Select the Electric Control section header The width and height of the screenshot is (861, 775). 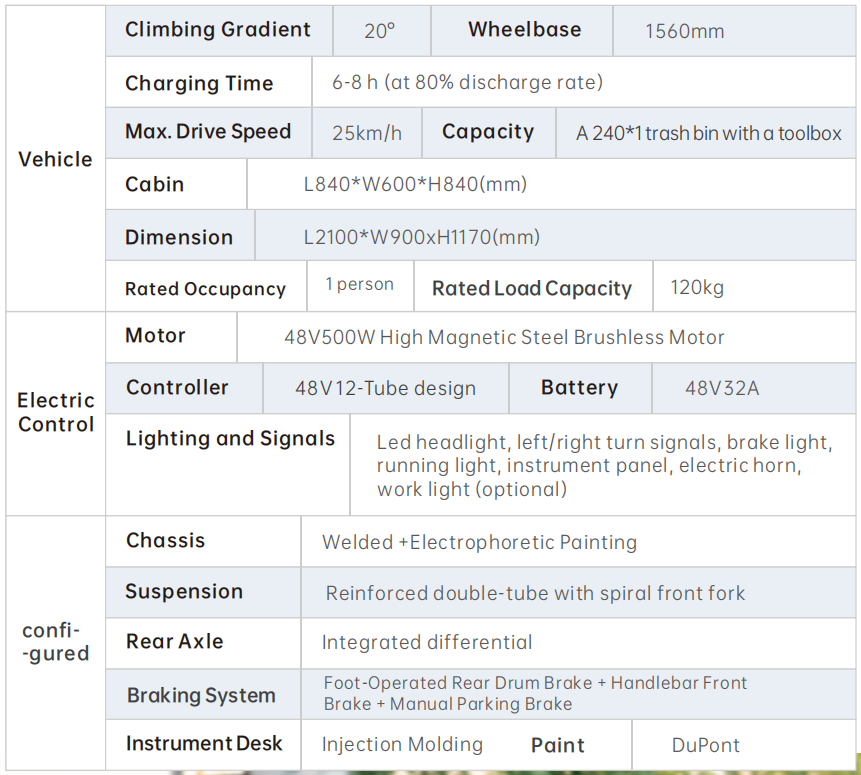55,412
